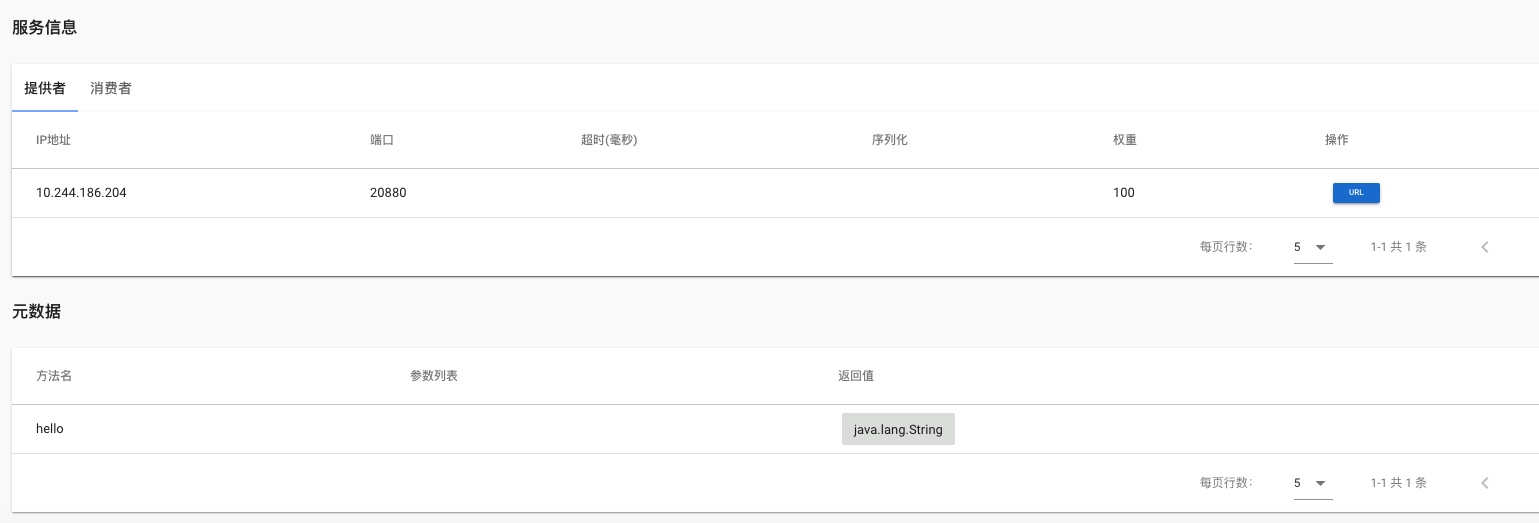Click the 参数列表 column header
Image resolution: width=1539 pixels, height=523 pixels.
tap(434, 376)
